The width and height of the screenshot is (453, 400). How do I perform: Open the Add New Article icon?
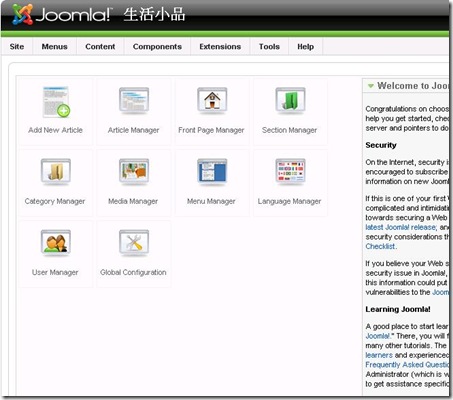tap(56, 102)
